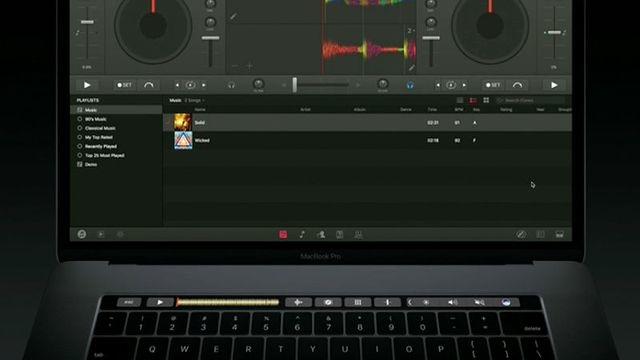Select the red list view icon
Viewport: 640px width, 360px height.
pos(473,100)
